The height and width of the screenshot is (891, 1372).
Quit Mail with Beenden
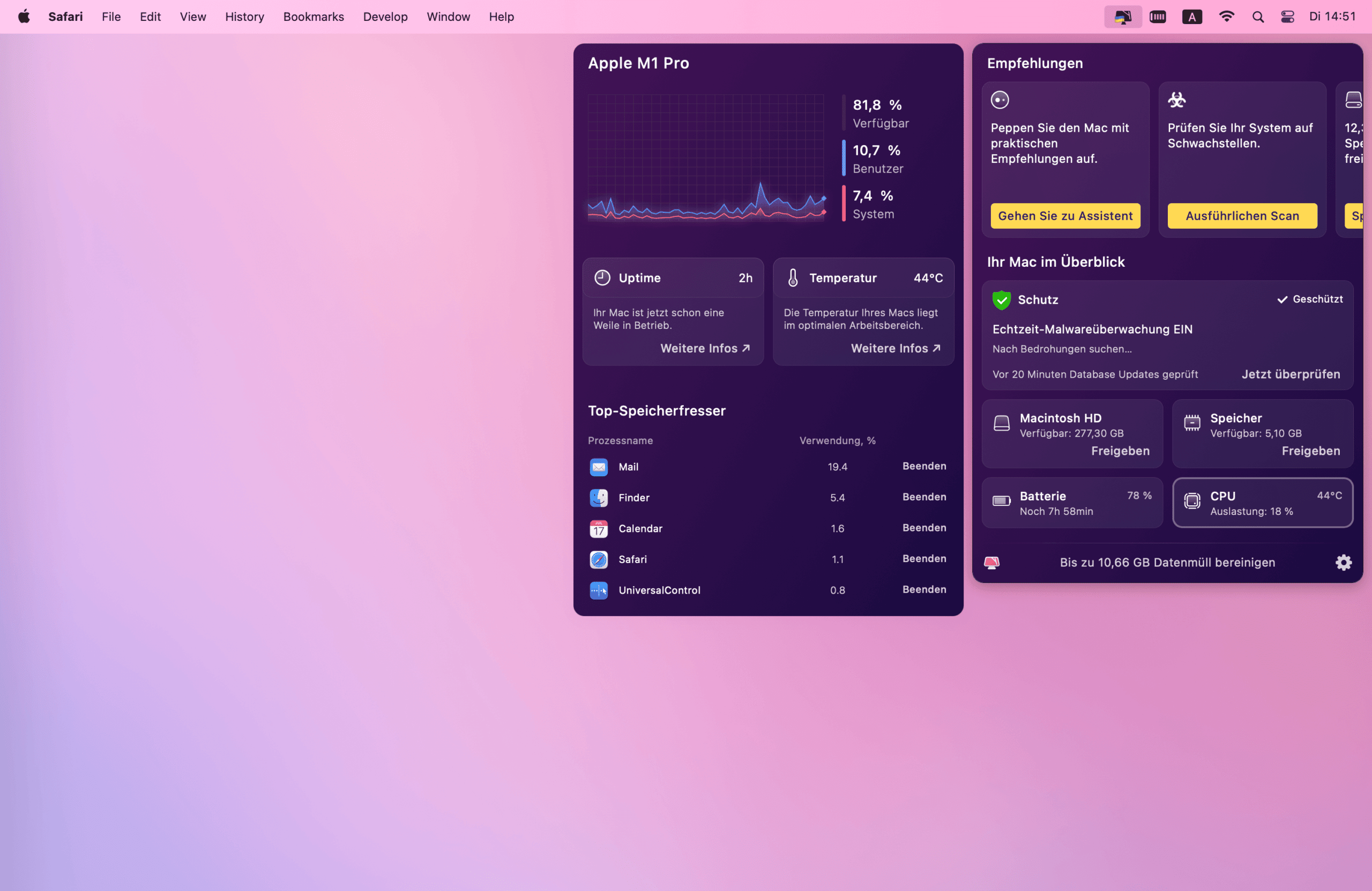(924, 466)
